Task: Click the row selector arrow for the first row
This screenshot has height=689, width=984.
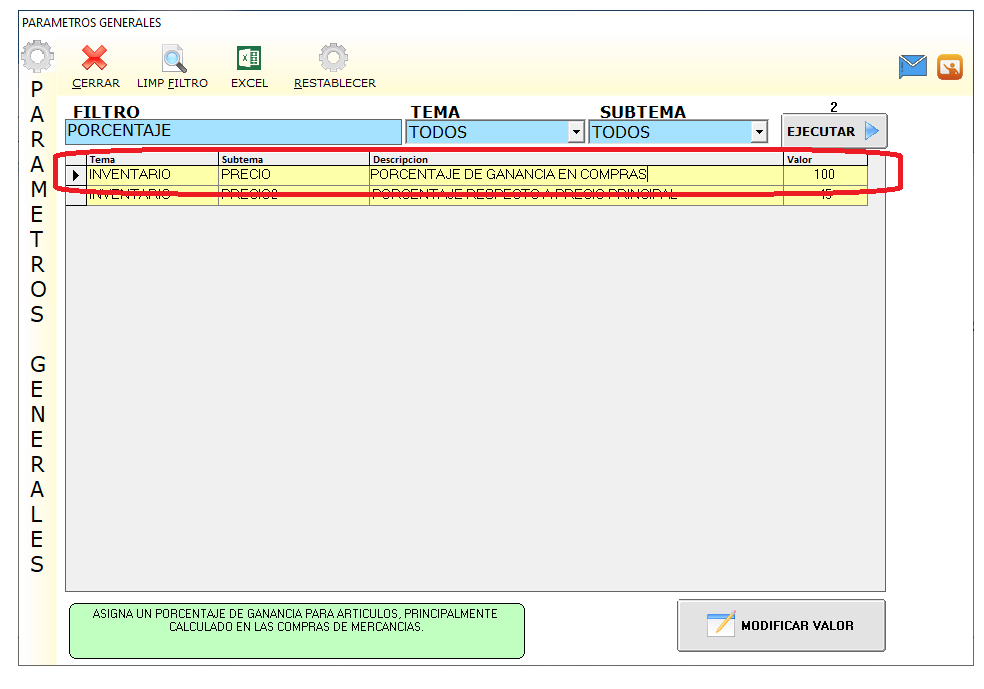Action: [76, 175]
